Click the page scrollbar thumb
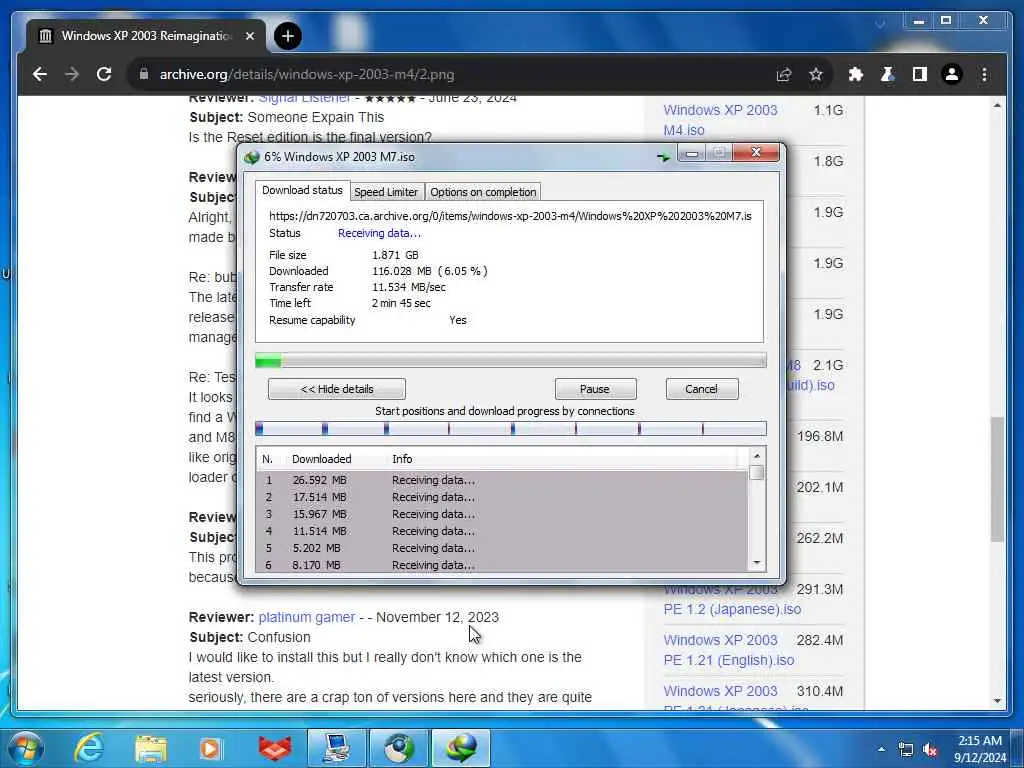Image resolution: width=1024 pixels, height=768 pixels. 997,480
